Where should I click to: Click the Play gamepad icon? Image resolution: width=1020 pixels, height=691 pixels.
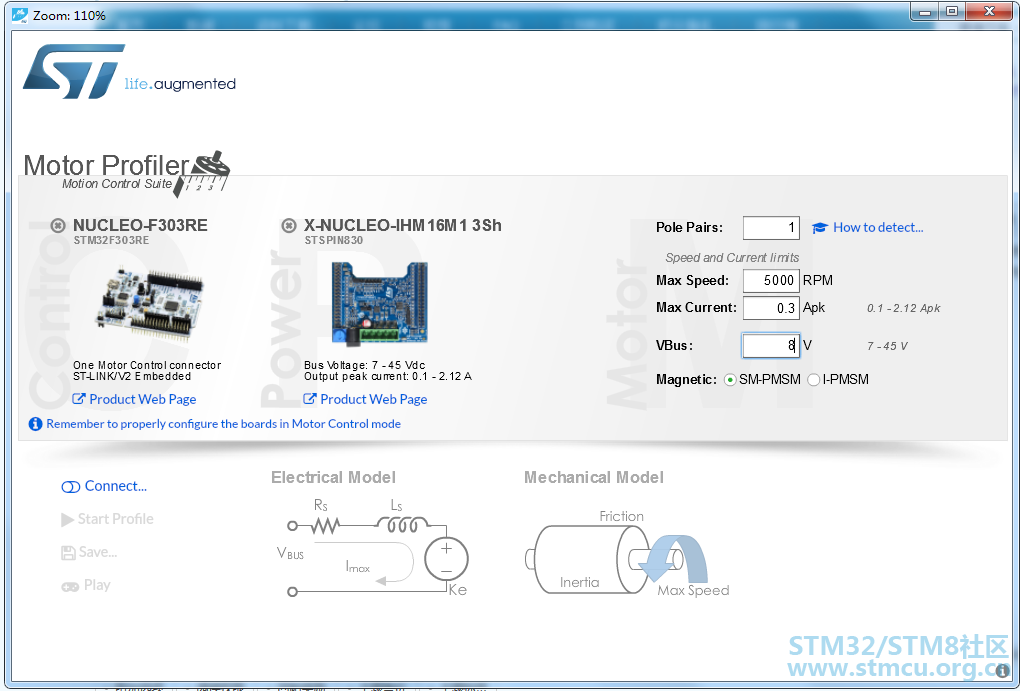70,586
